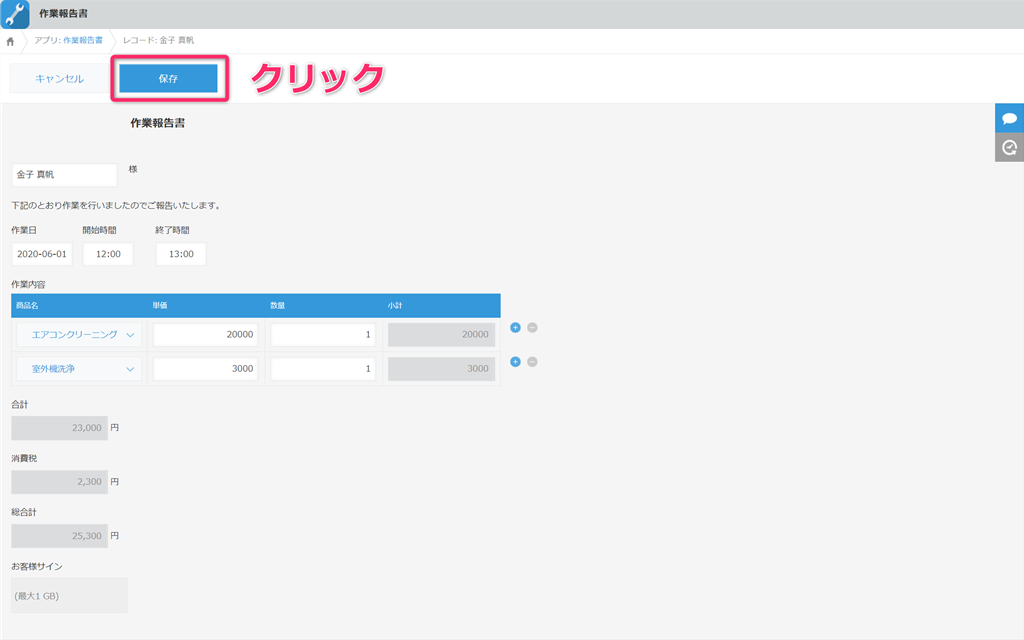Expand the エアコンクリーニング product dropdown

[x=79, y=334]
